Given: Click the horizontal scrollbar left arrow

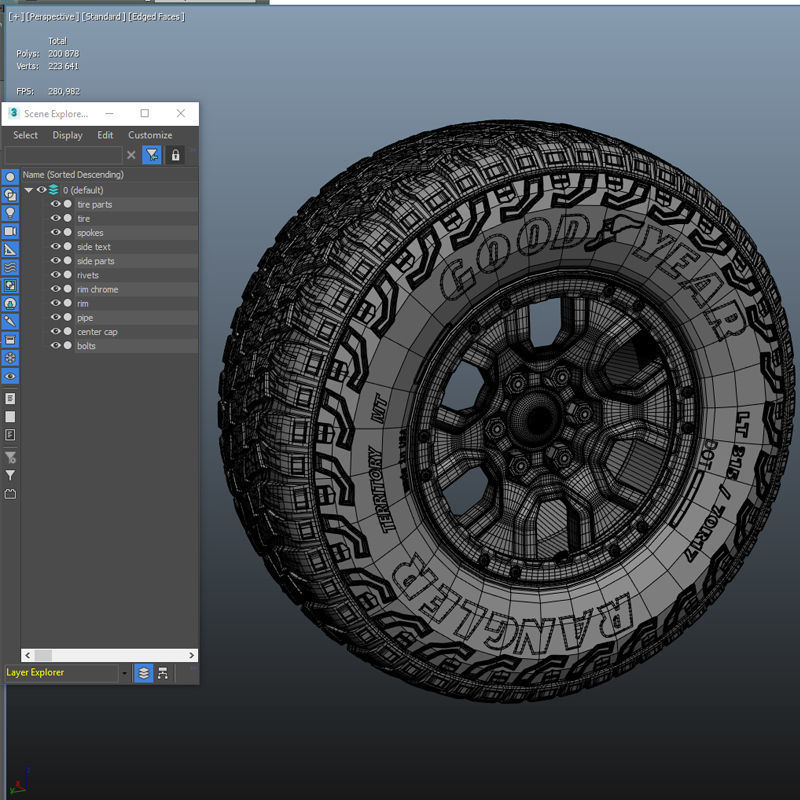Looking at the screenshot, I should (x=28, y=655).
